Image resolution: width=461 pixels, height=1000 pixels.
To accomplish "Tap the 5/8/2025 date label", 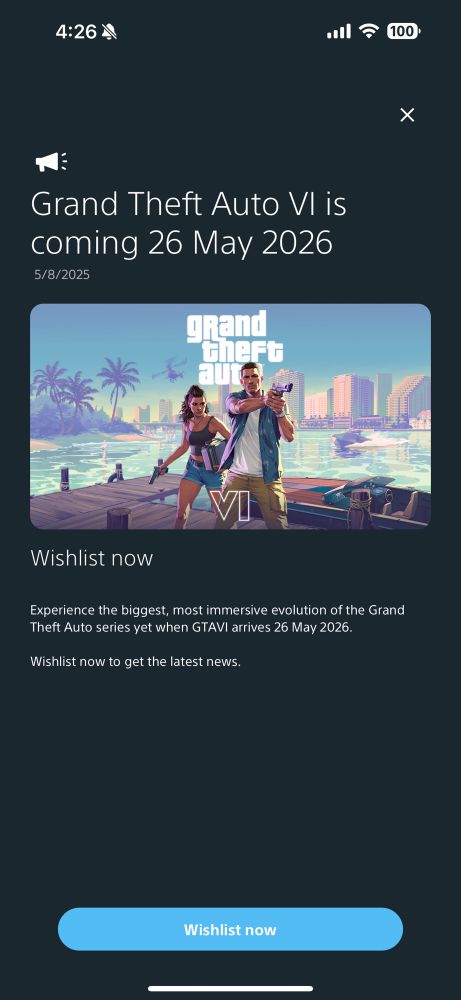I will click(x=62, y=275).
